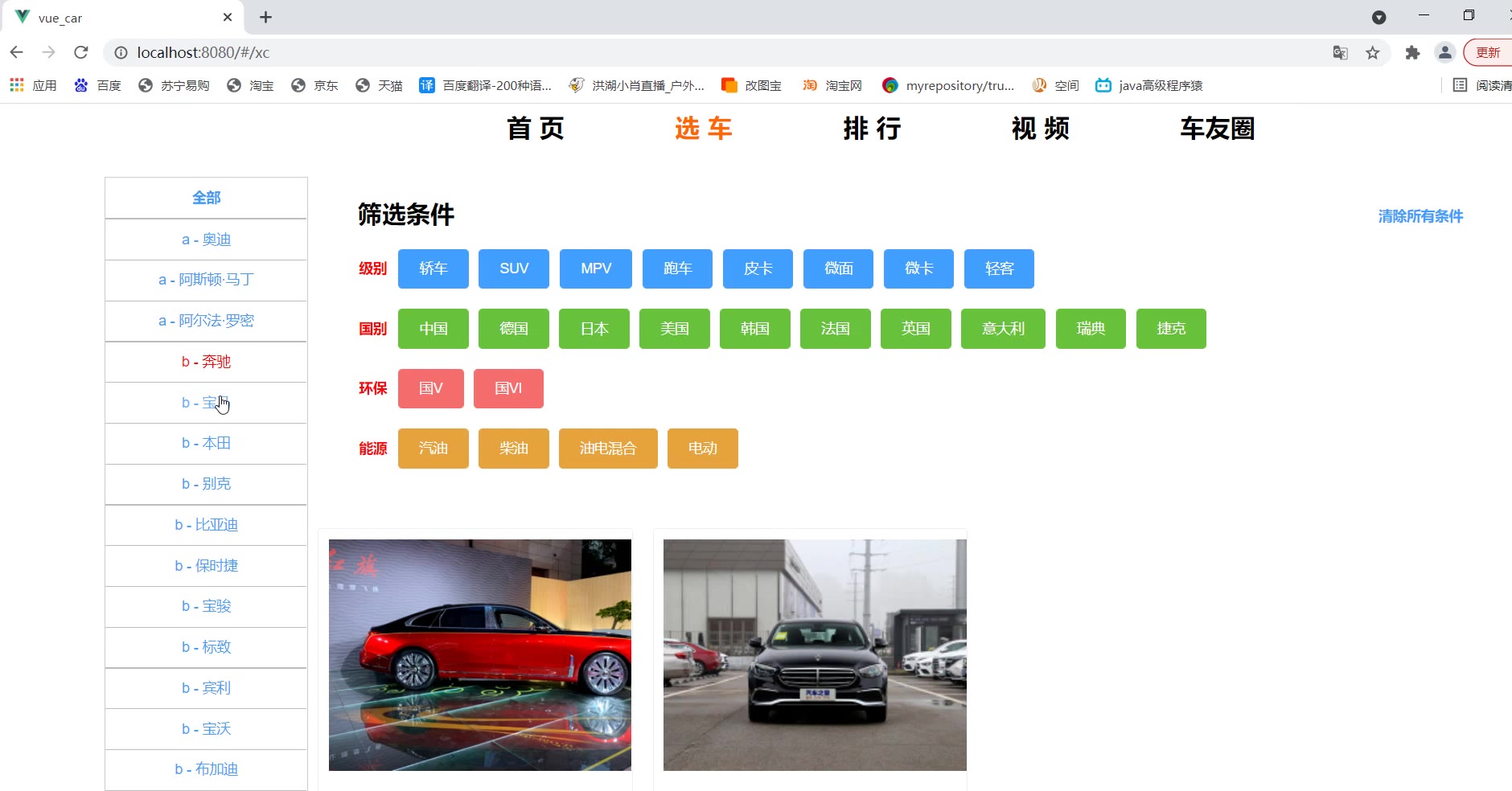Choose brand b - 比亚迪
Viewport: 1512px width, 791px height.
(x=206, y=525)
